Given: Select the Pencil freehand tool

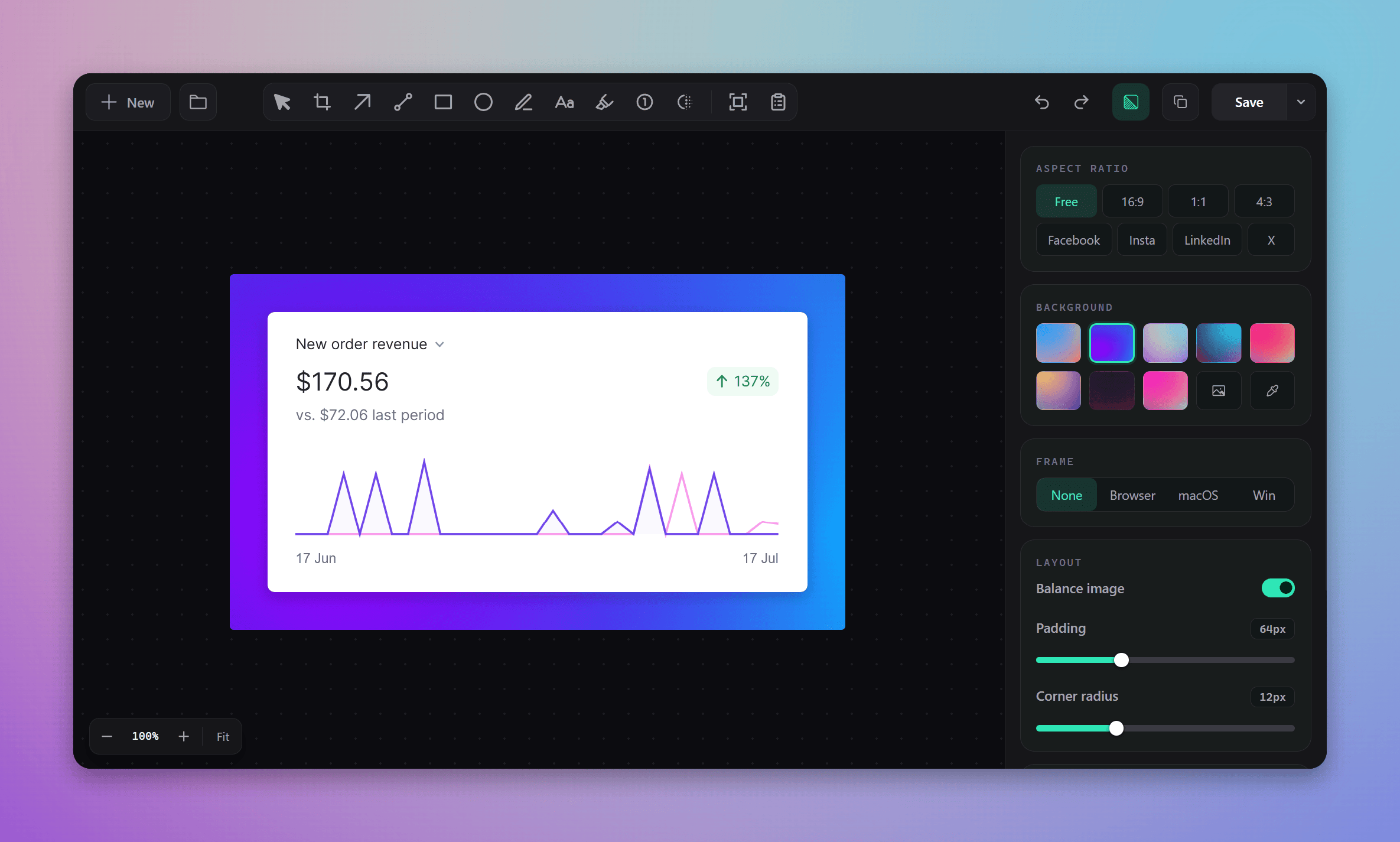Looking at the screenshot, I should tap(523, 102).
